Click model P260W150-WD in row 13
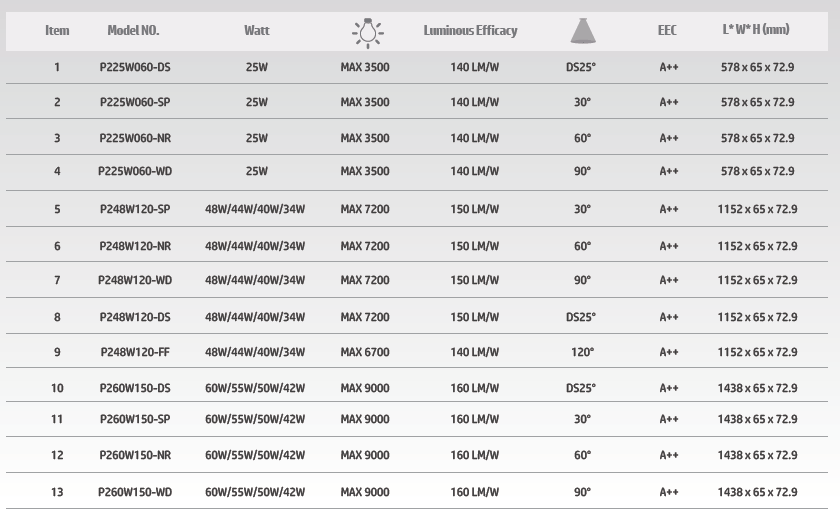The image size is (840, 518). click(x=135, y=492)
